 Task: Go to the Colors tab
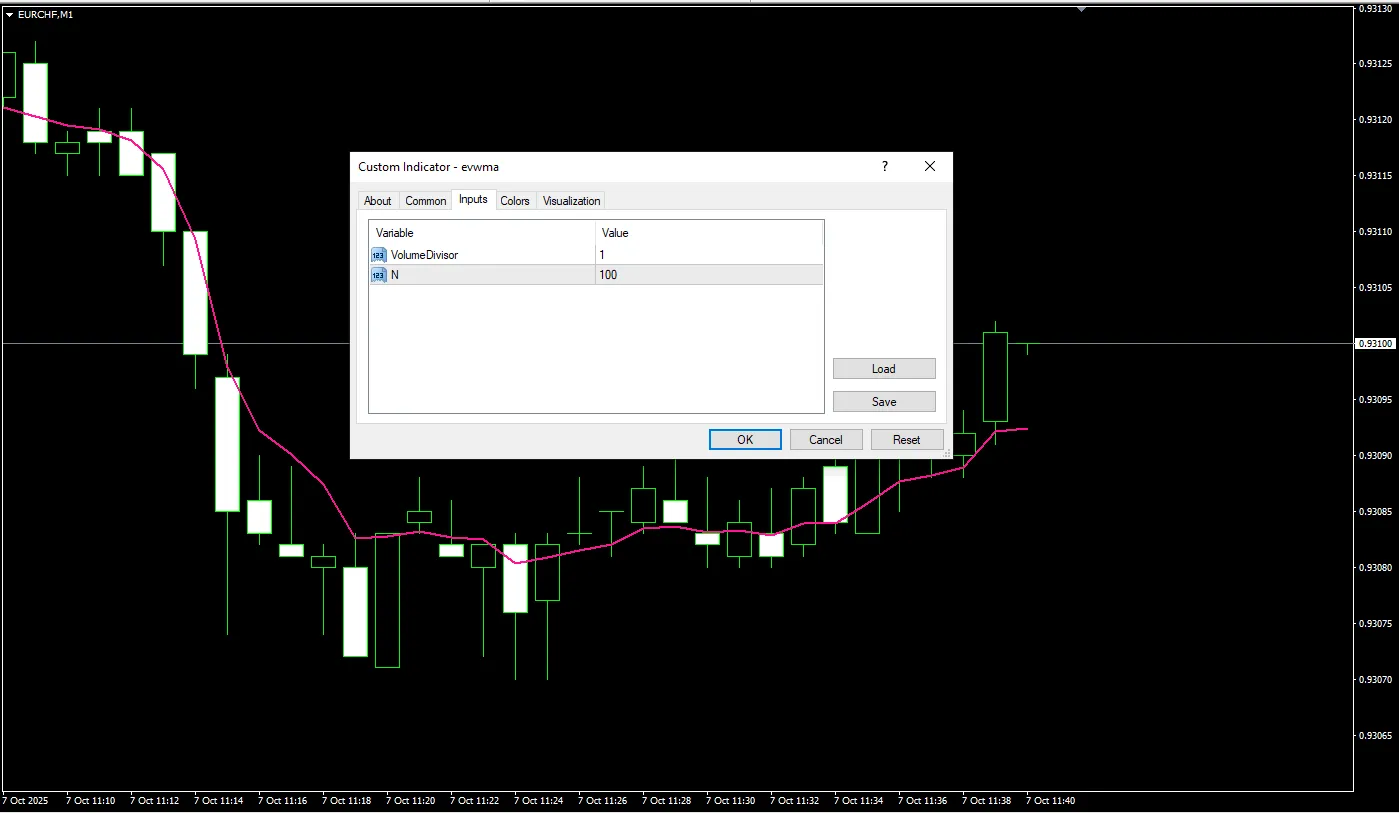[x=515, y=201]
